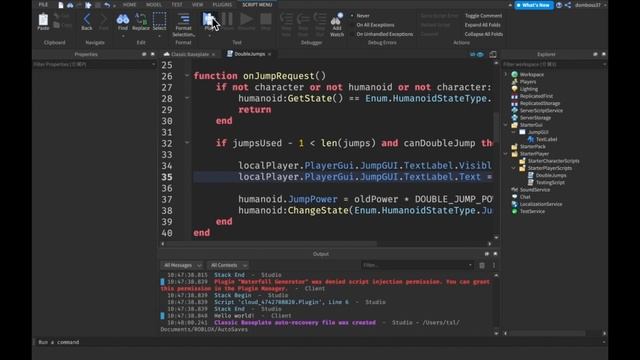Click the Resume triangle icon
640x360 pixels.
(246, 19)
